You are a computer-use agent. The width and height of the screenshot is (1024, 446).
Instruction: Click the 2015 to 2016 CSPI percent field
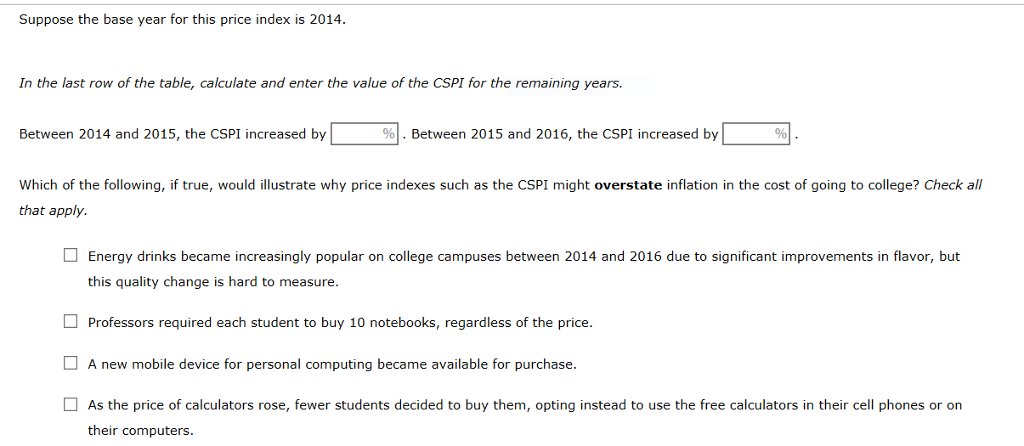pyautogui.click(x=756, y=134)
